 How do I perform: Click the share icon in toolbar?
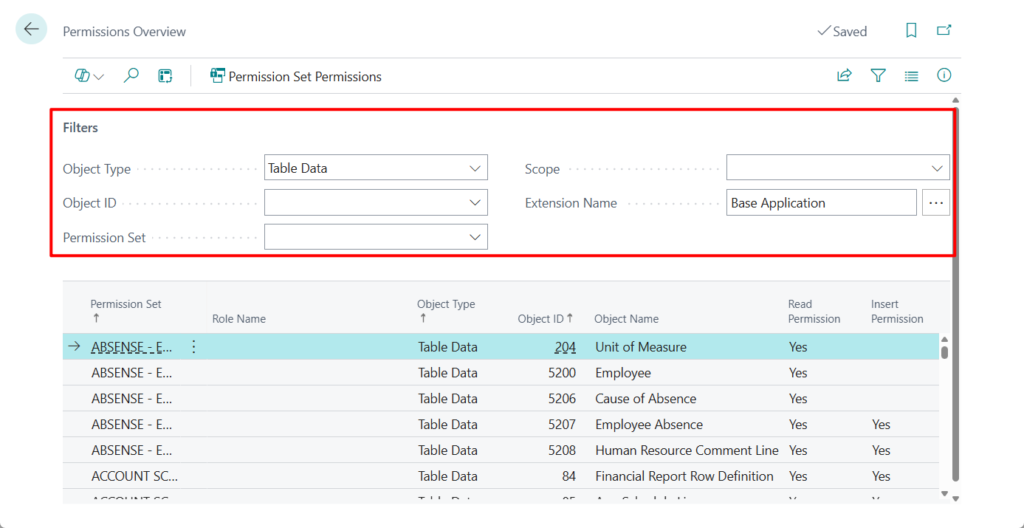point(844,76)
